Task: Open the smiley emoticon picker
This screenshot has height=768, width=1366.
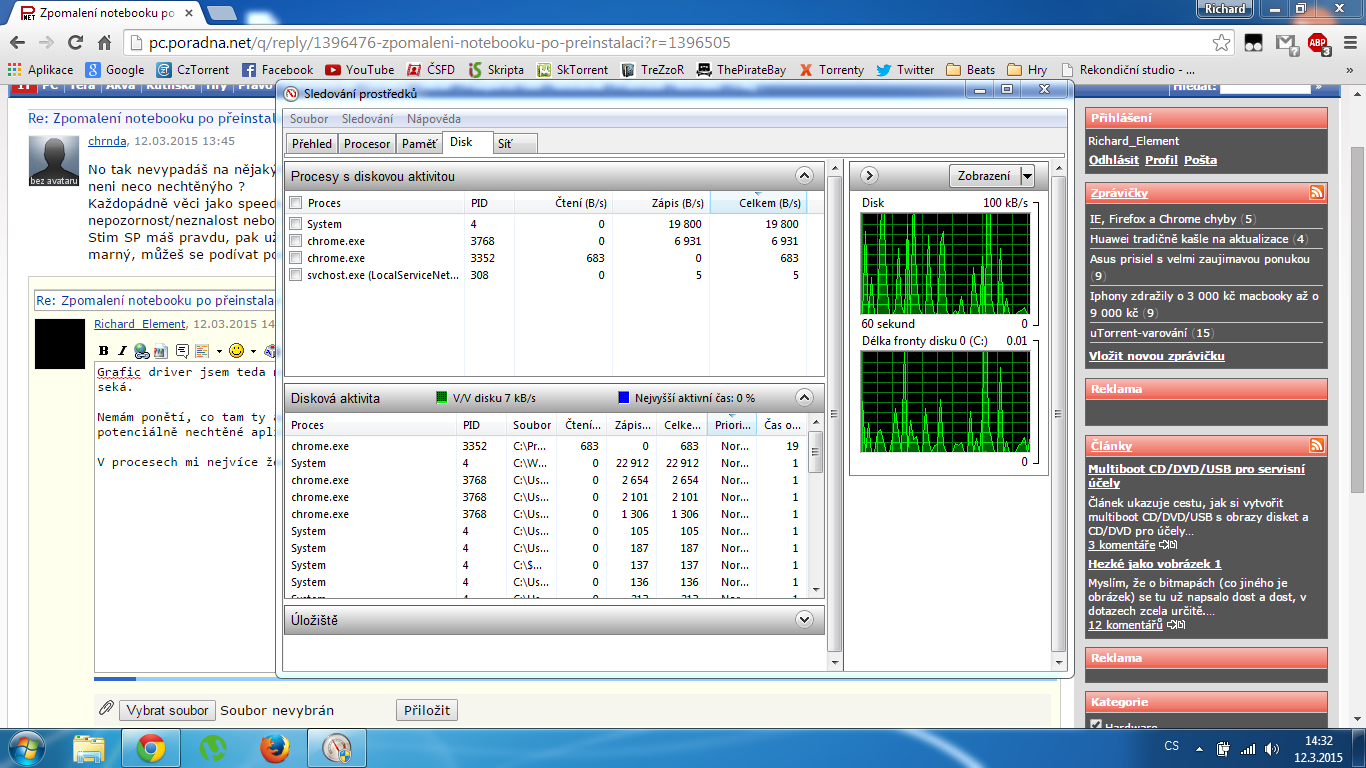Action: [237, 351]
